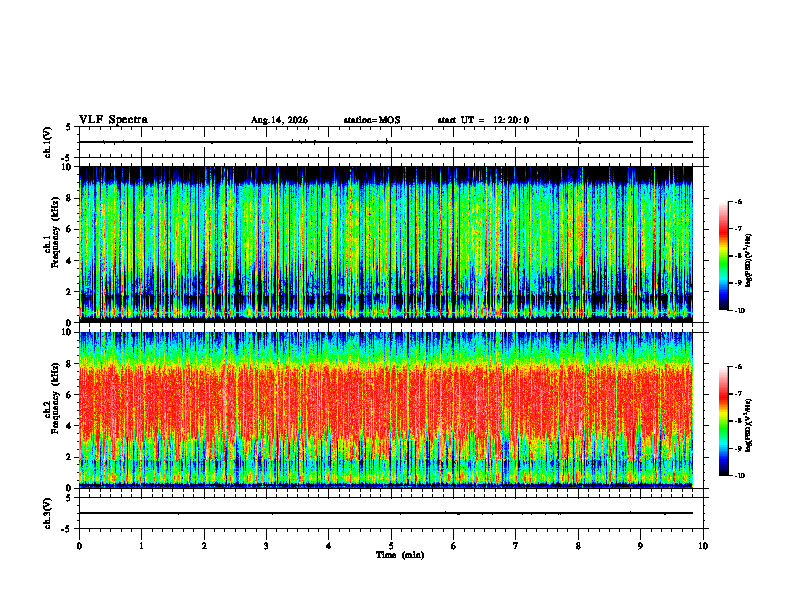The width and height of the screenshot is (792, 612).
Task: Click time axis tick label "9"
Action: [640, 546]
